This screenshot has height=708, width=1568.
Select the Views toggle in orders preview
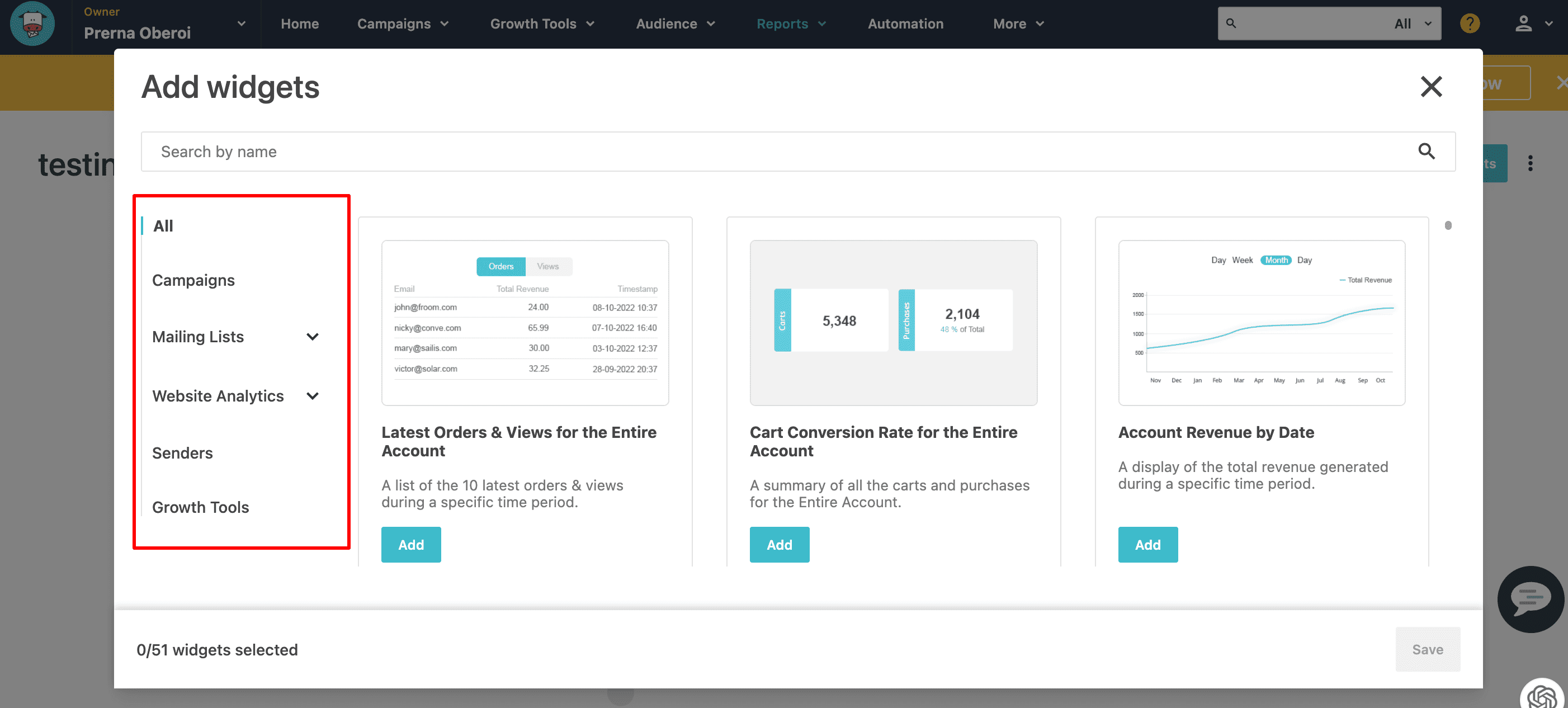pyautogui.click(x=547, y=267)
